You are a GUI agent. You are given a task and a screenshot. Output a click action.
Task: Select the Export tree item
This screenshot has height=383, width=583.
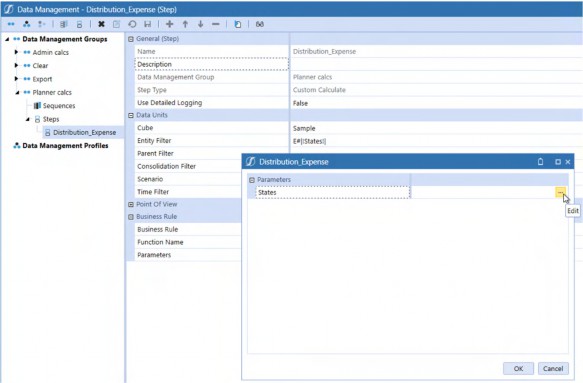pos(42,79)
